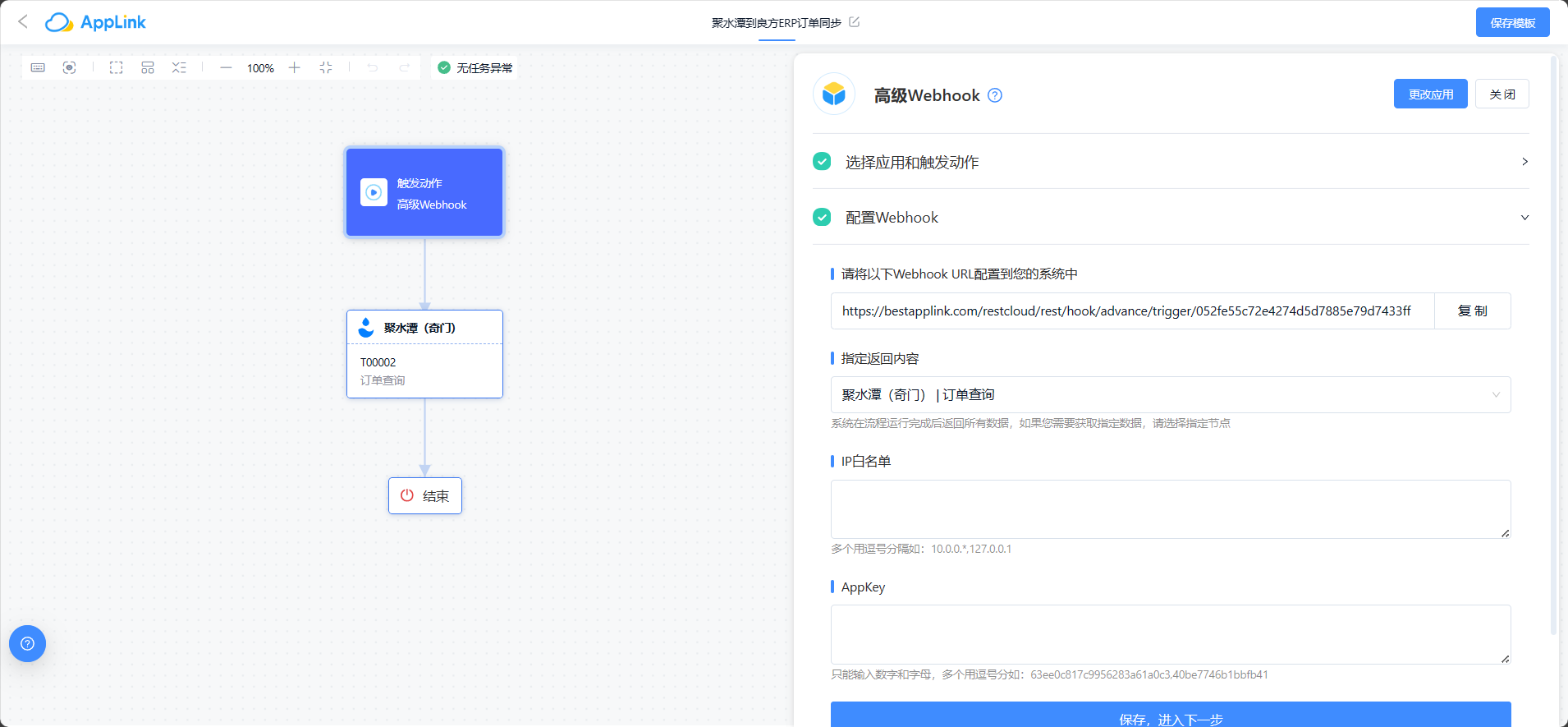Click the Webhook URL field

1132,311
